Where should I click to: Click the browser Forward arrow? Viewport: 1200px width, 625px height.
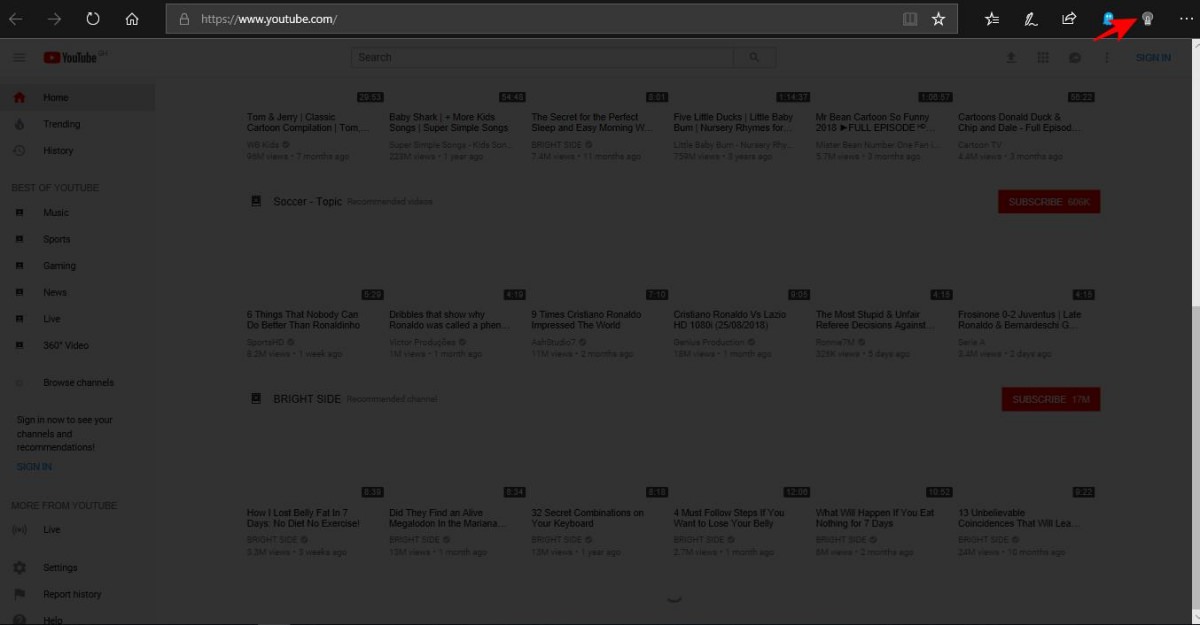click(54, 19)
